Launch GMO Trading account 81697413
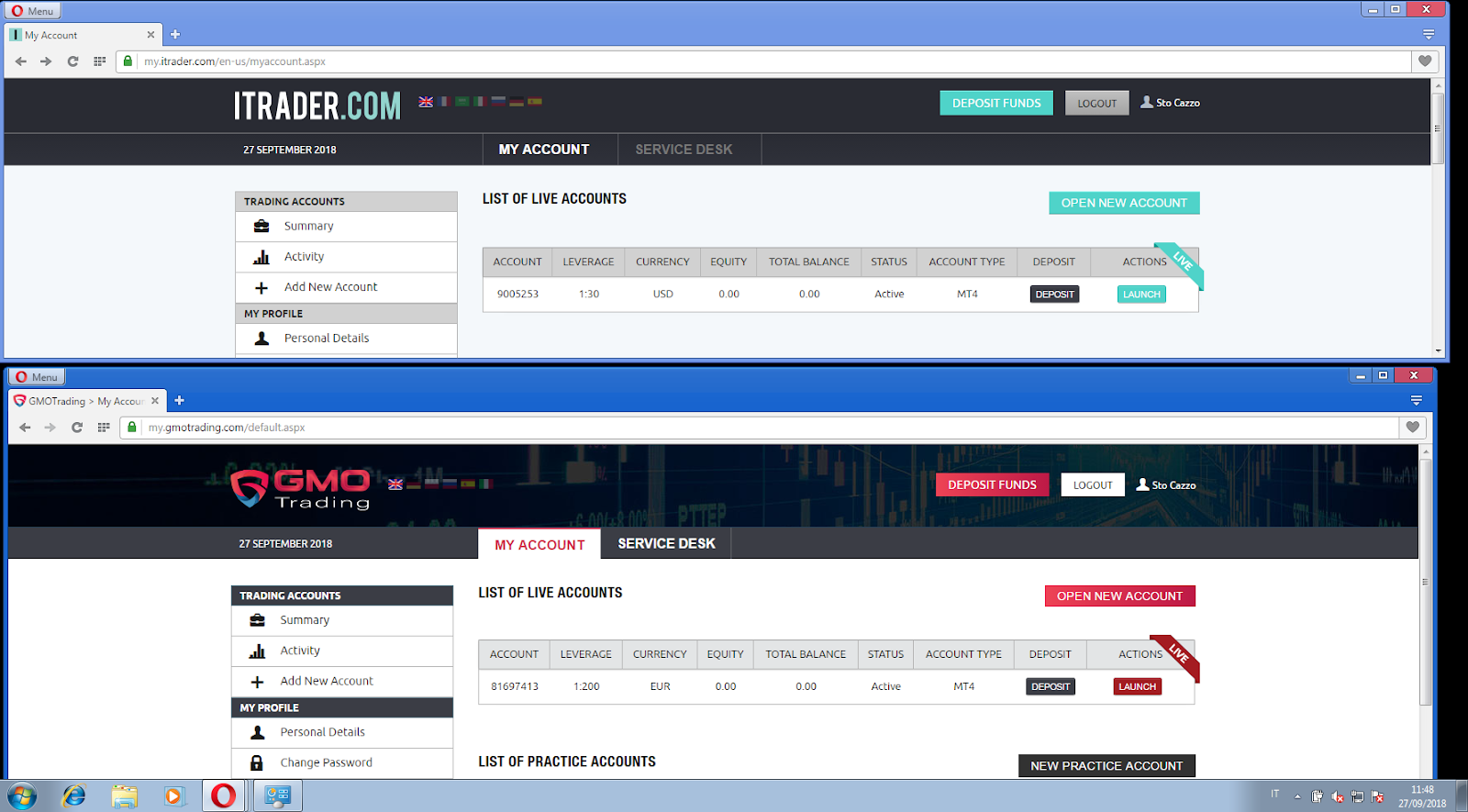Screen dimensions: 1468x812 click(x=1138, y=686)
